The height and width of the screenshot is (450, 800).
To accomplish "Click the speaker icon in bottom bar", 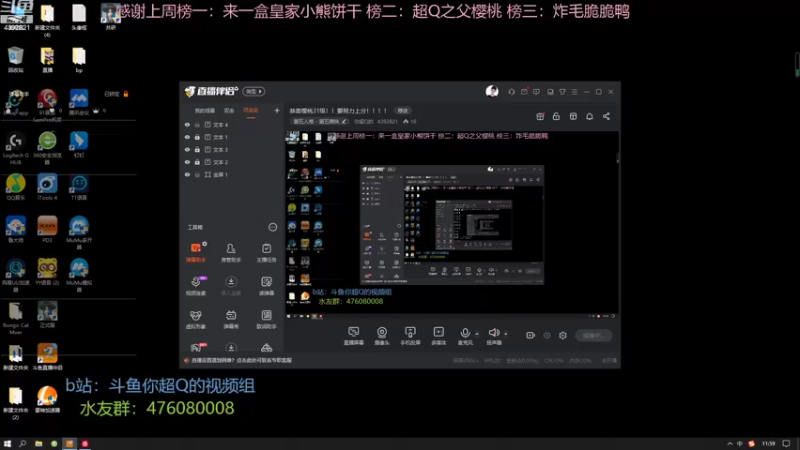I will click(x=493, y=334).
